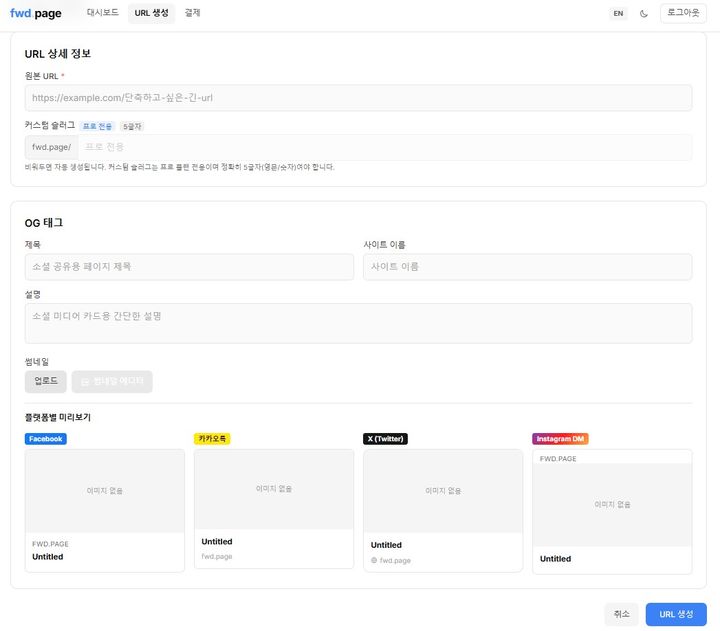Switch language to EN
The width and height of the screenshot is (720, 631).
pyautogui.click(x=618, y=14)
